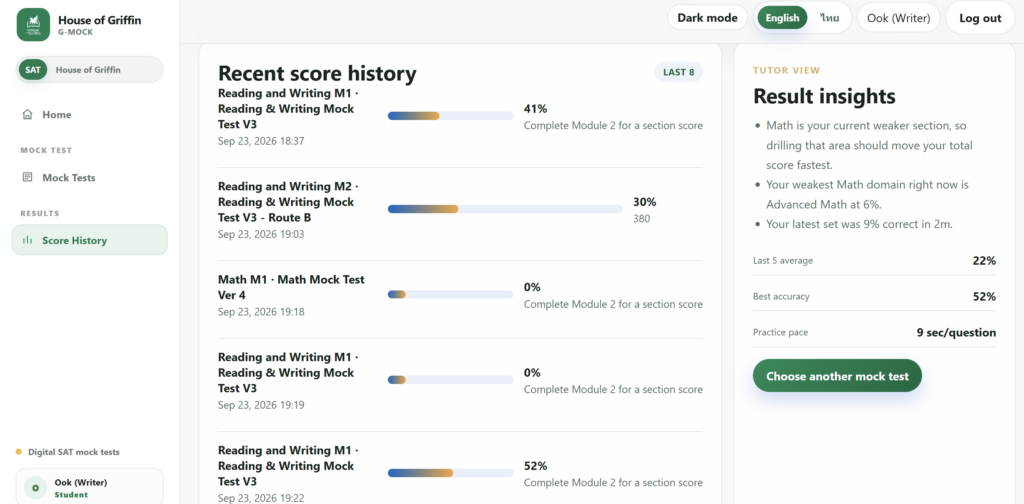Open Ook (Writer) Student card in sidebar

[89, 487]
